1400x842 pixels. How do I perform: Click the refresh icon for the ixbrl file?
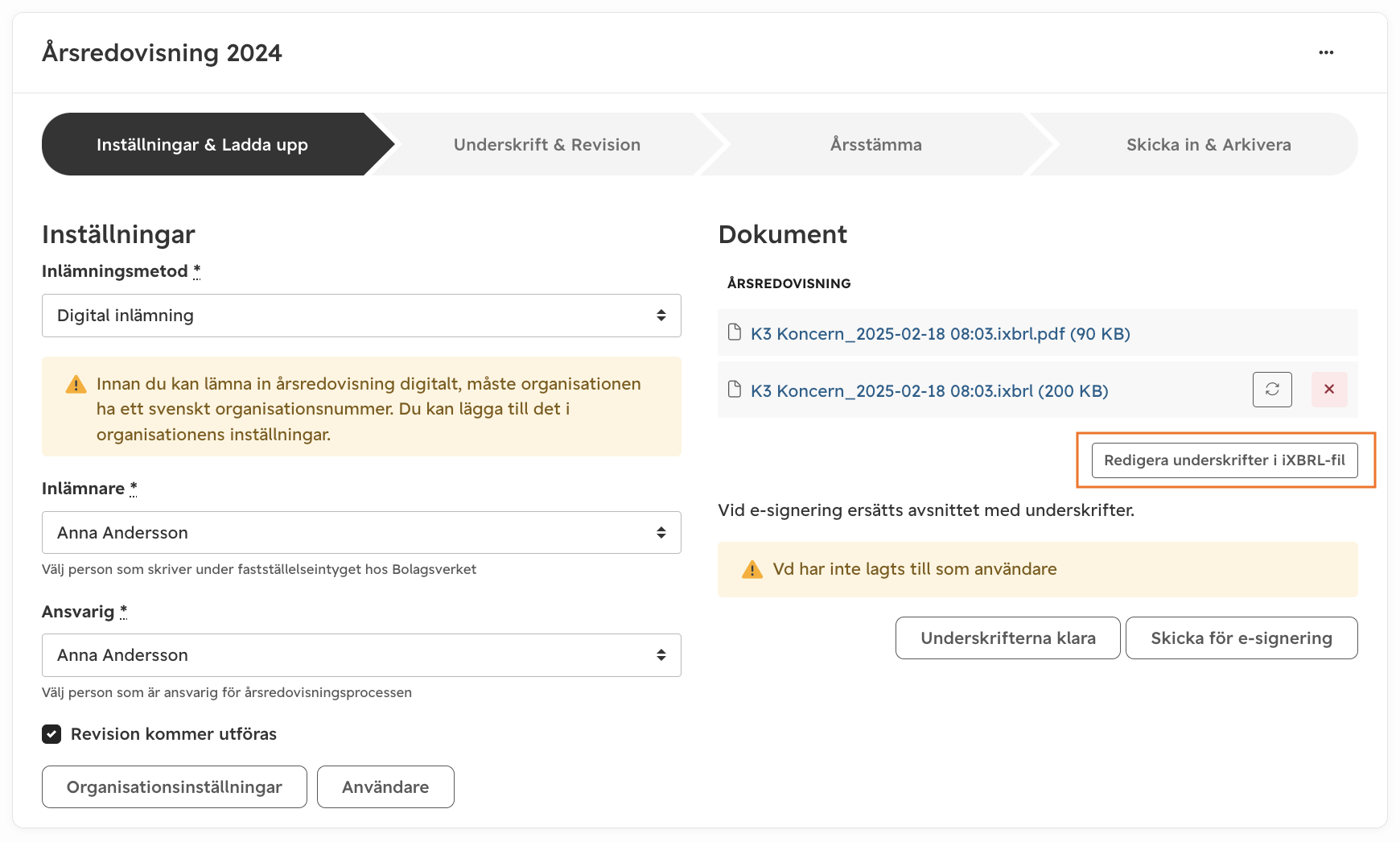coord(1272,390)
